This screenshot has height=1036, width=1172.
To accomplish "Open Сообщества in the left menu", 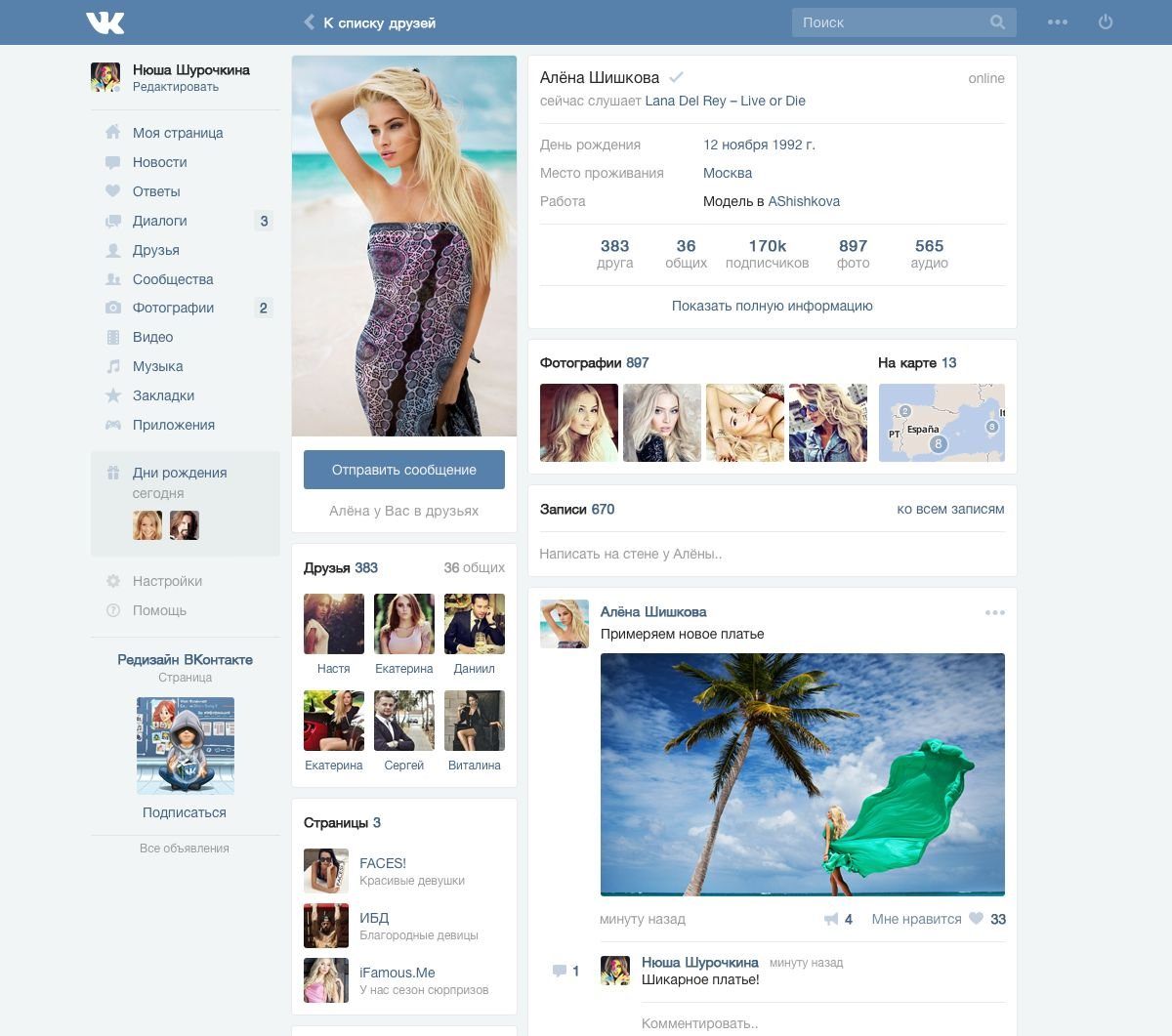I will [173, 279].
